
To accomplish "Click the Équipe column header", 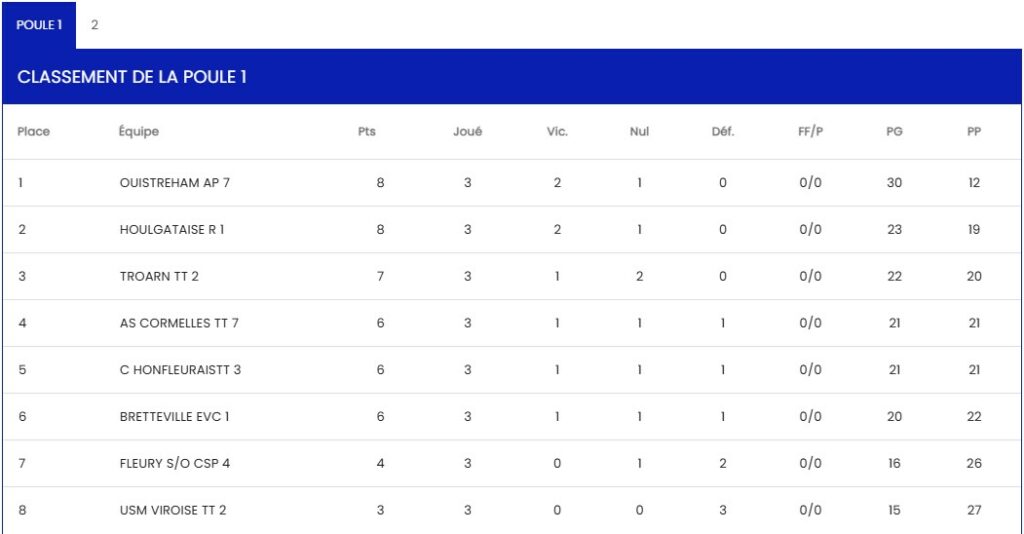I will click(138, 132).
